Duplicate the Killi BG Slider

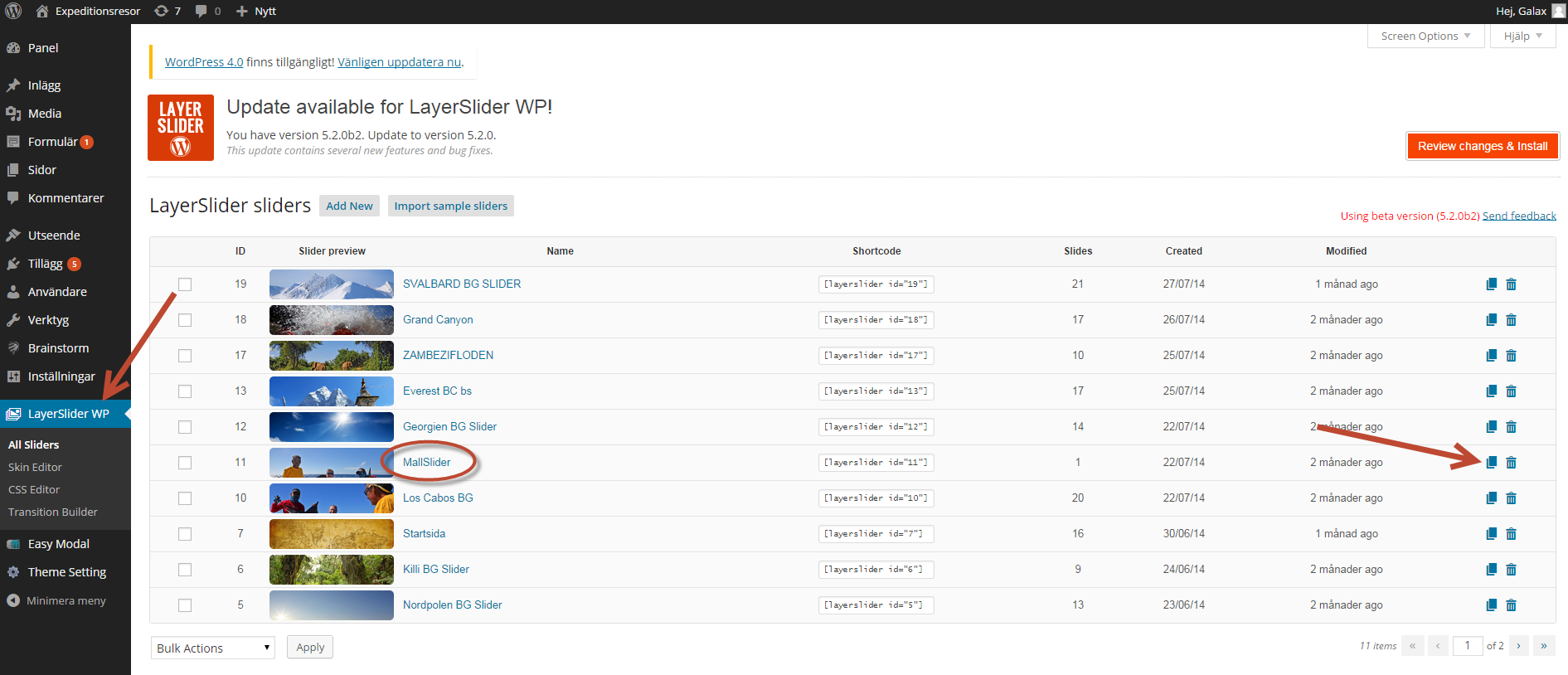pos(1491,570)
